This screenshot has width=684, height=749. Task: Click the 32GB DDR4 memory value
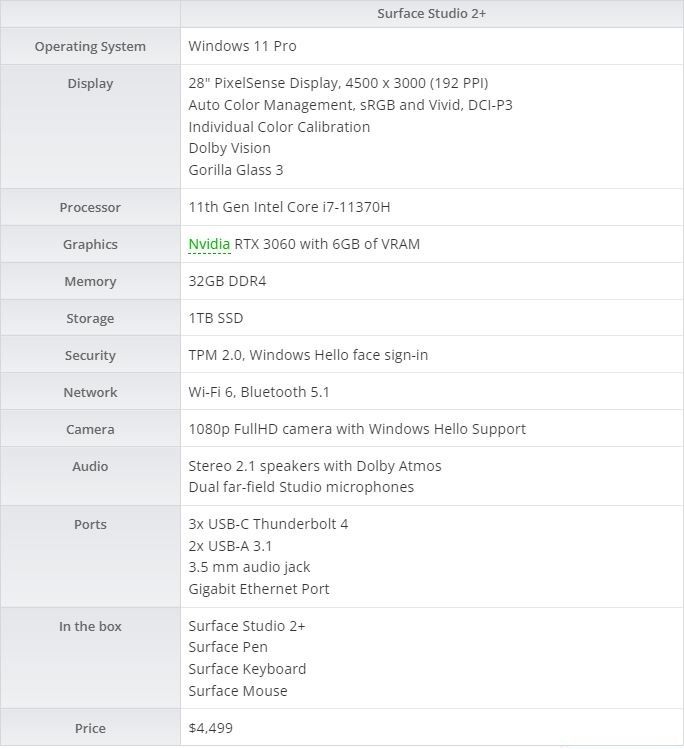[x=227, y=281]
